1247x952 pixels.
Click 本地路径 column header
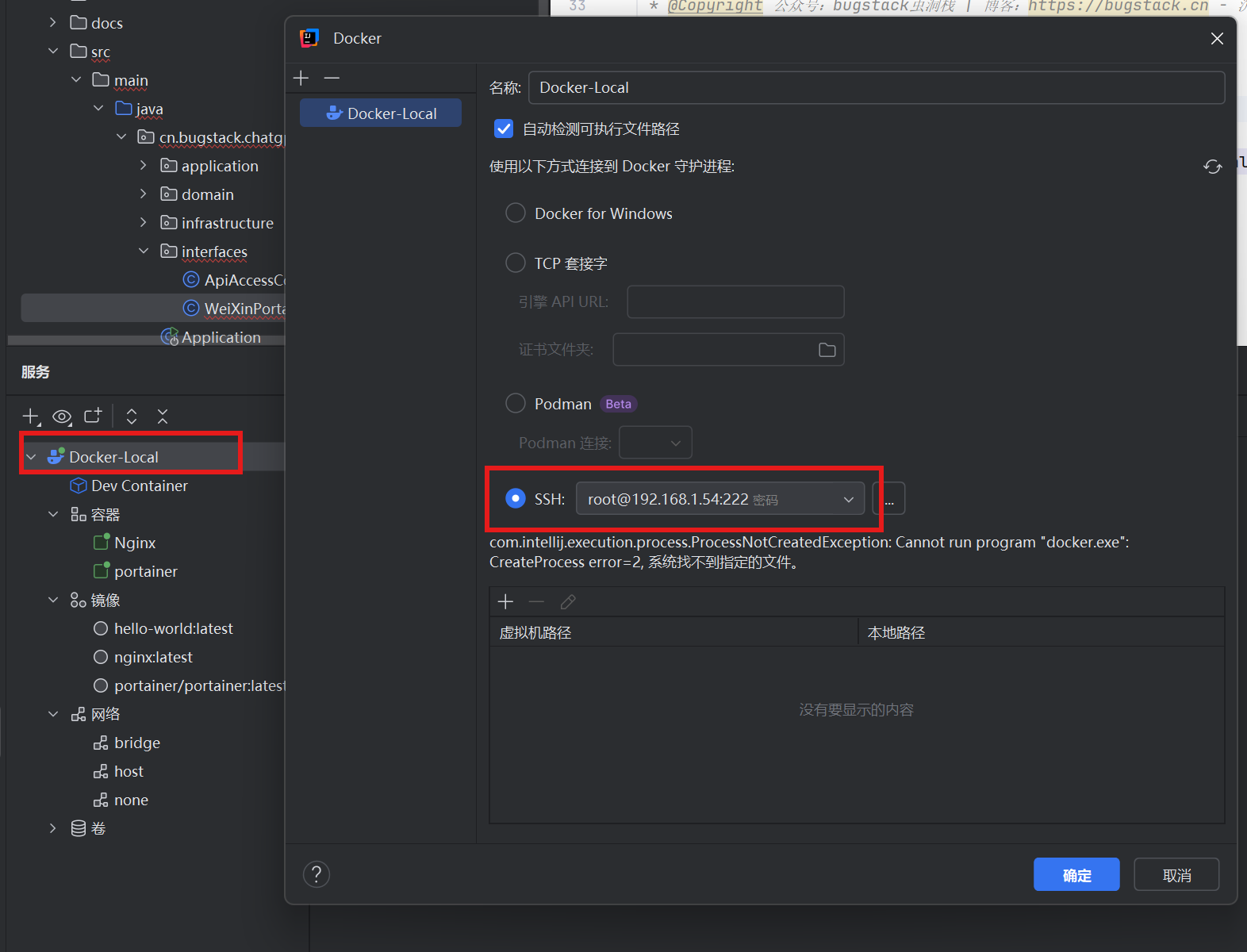tap(1042, 632)
